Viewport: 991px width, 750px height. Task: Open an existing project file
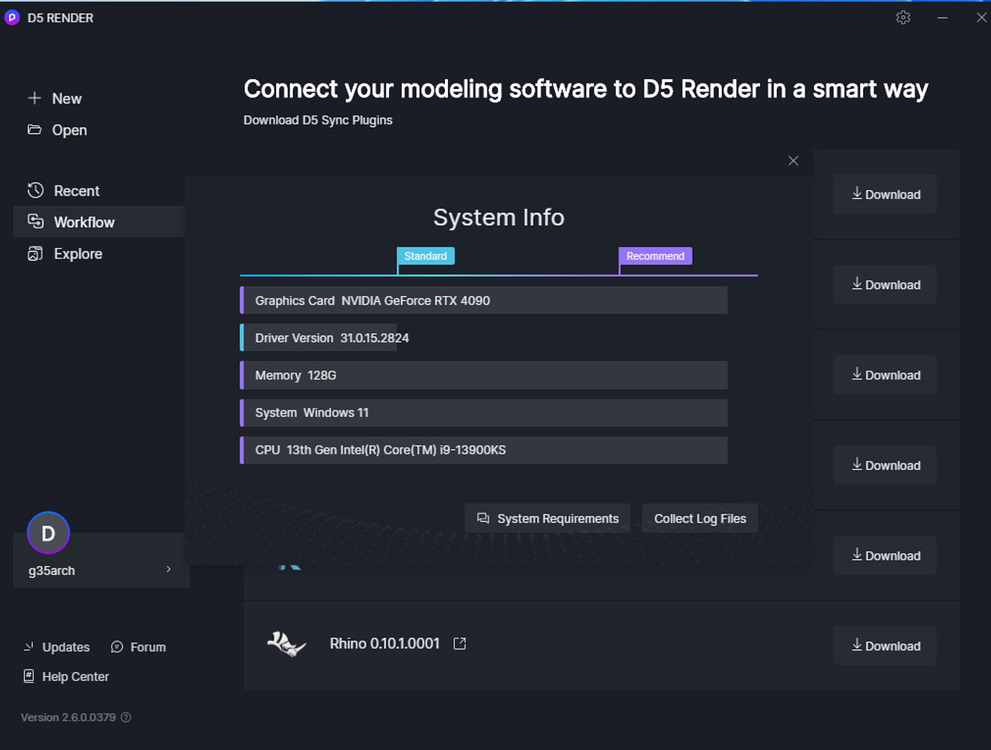coord(57,130)
